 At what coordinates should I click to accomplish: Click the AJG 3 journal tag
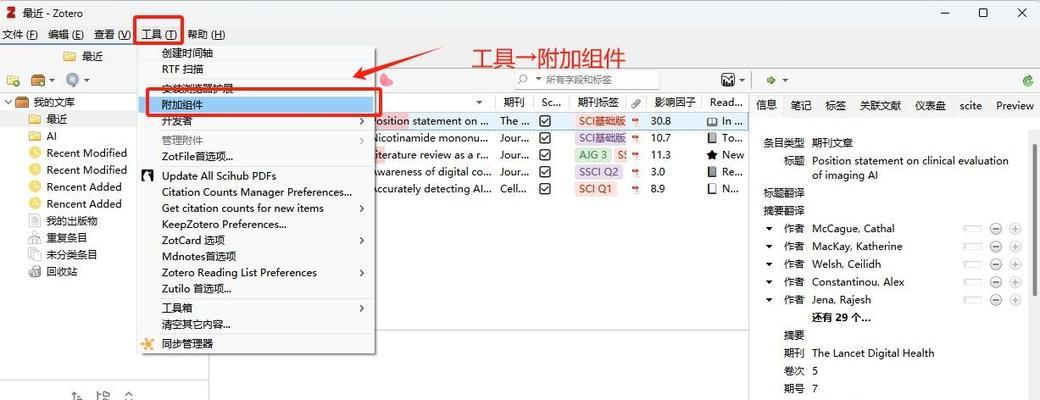(x=593, y=155)
